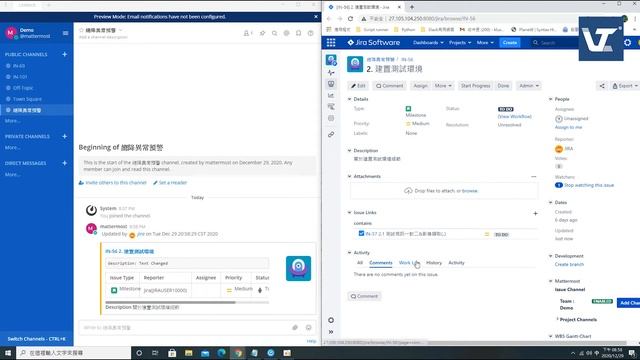This screenshot has height=360, width=640.
Task: Open Mattermost help icon in header
Action: click(311, 33)
